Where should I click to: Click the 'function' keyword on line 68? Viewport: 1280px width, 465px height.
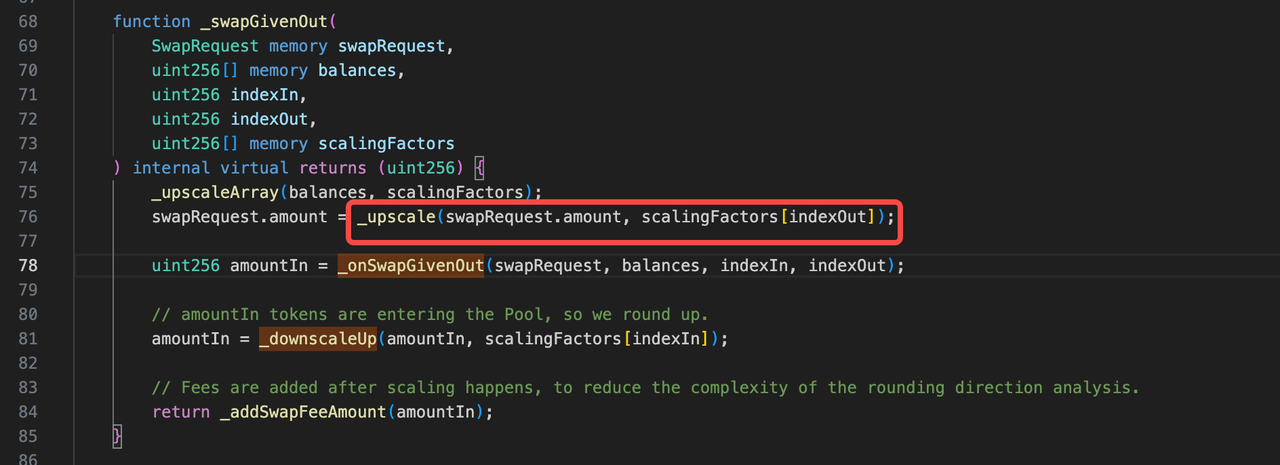151,21
